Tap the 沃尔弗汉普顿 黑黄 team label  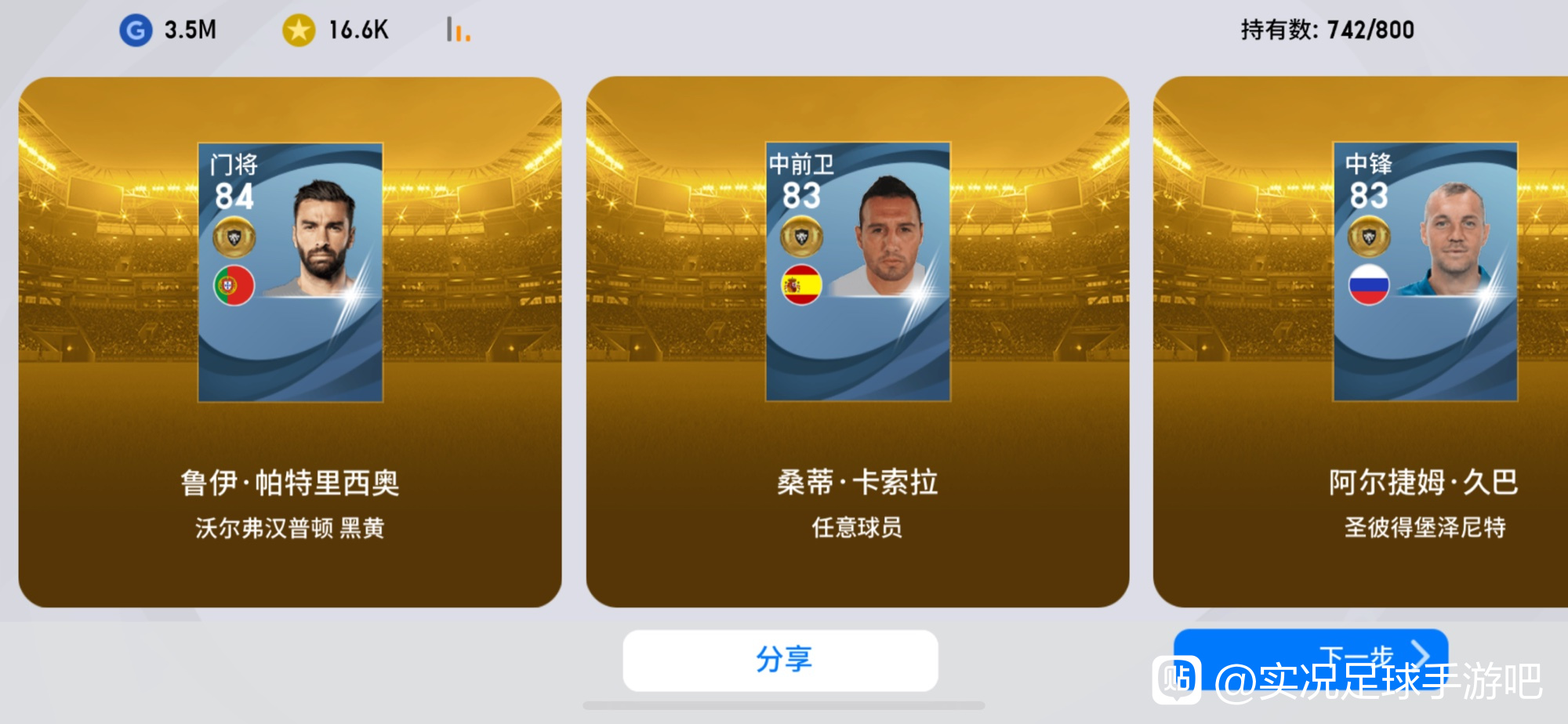pos(290,528)
